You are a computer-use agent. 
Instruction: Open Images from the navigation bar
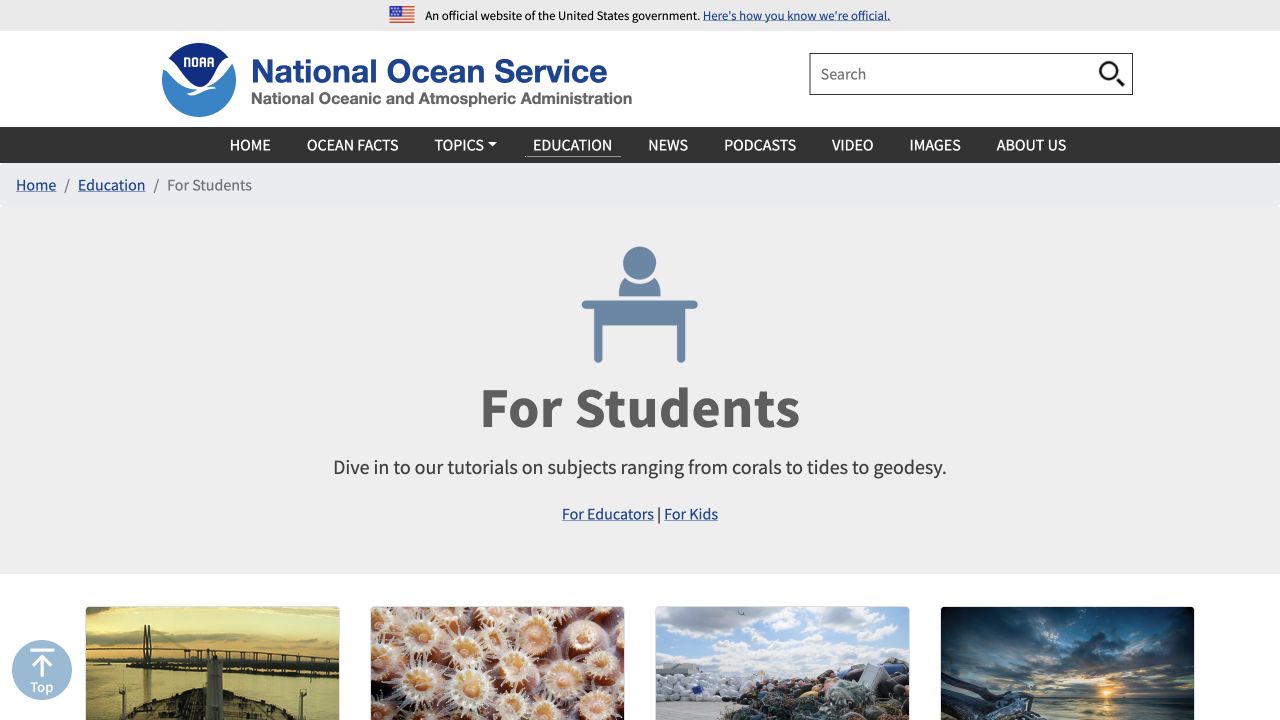click(x=935, y=145)
